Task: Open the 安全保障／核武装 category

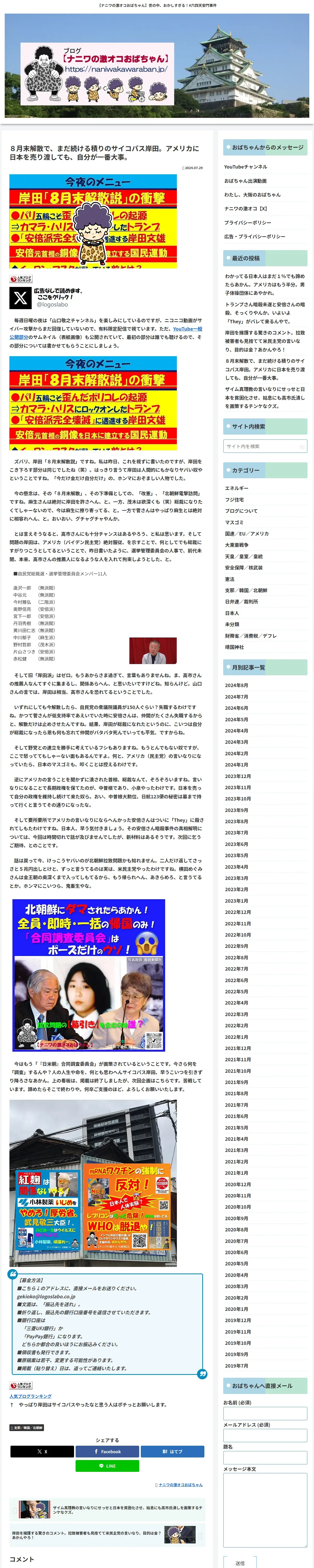Action: [244, 568]
